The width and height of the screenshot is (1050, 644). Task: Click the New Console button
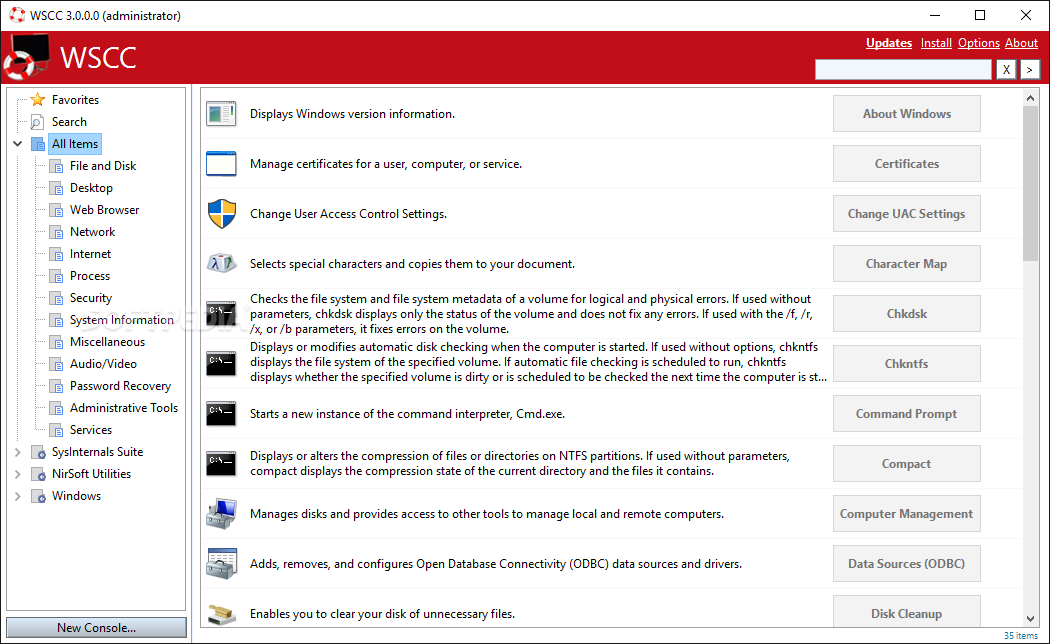point(96,627)
